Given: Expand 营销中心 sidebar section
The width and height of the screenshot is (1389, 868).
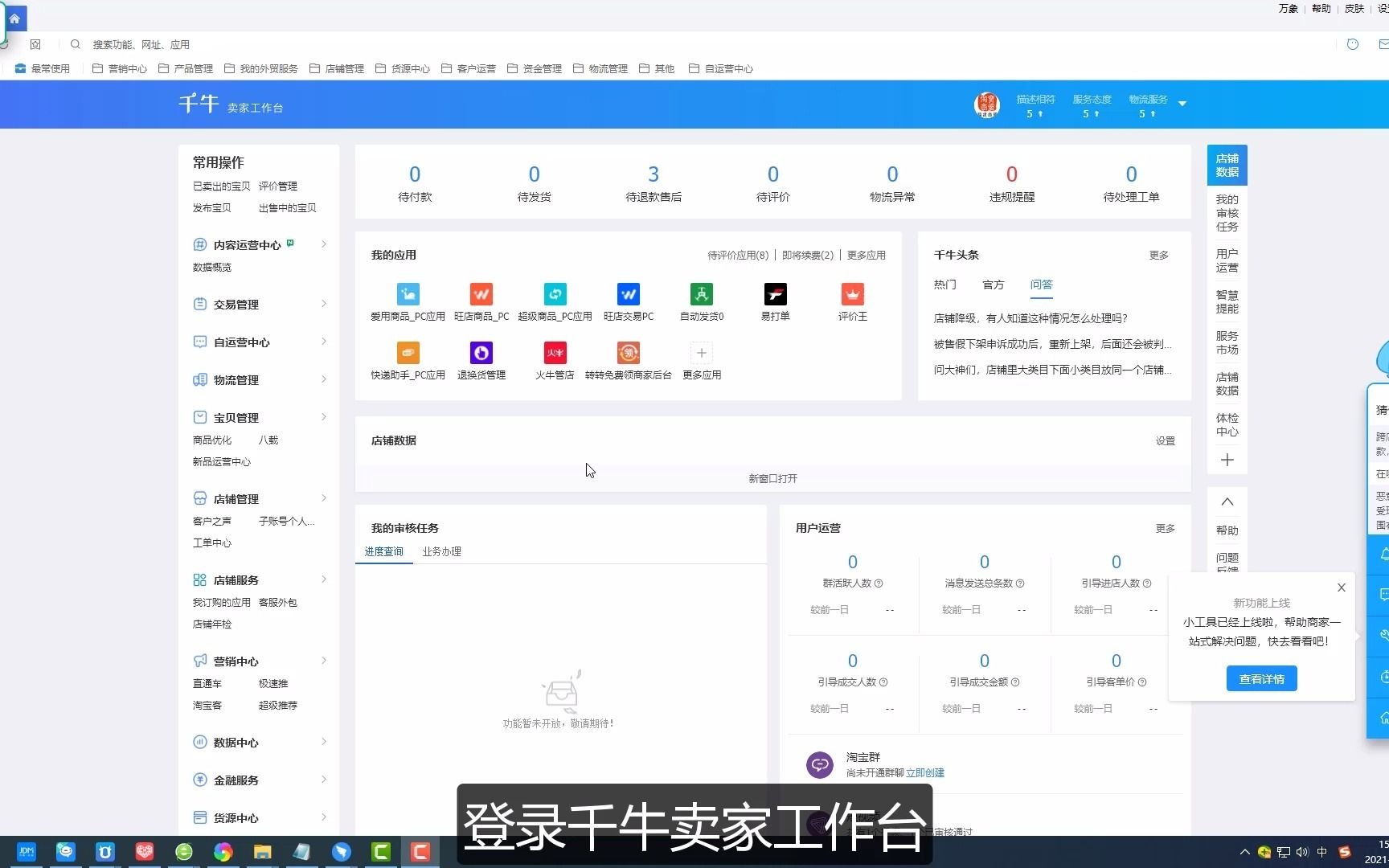Looking at the screenshot, I should point(324,661).
